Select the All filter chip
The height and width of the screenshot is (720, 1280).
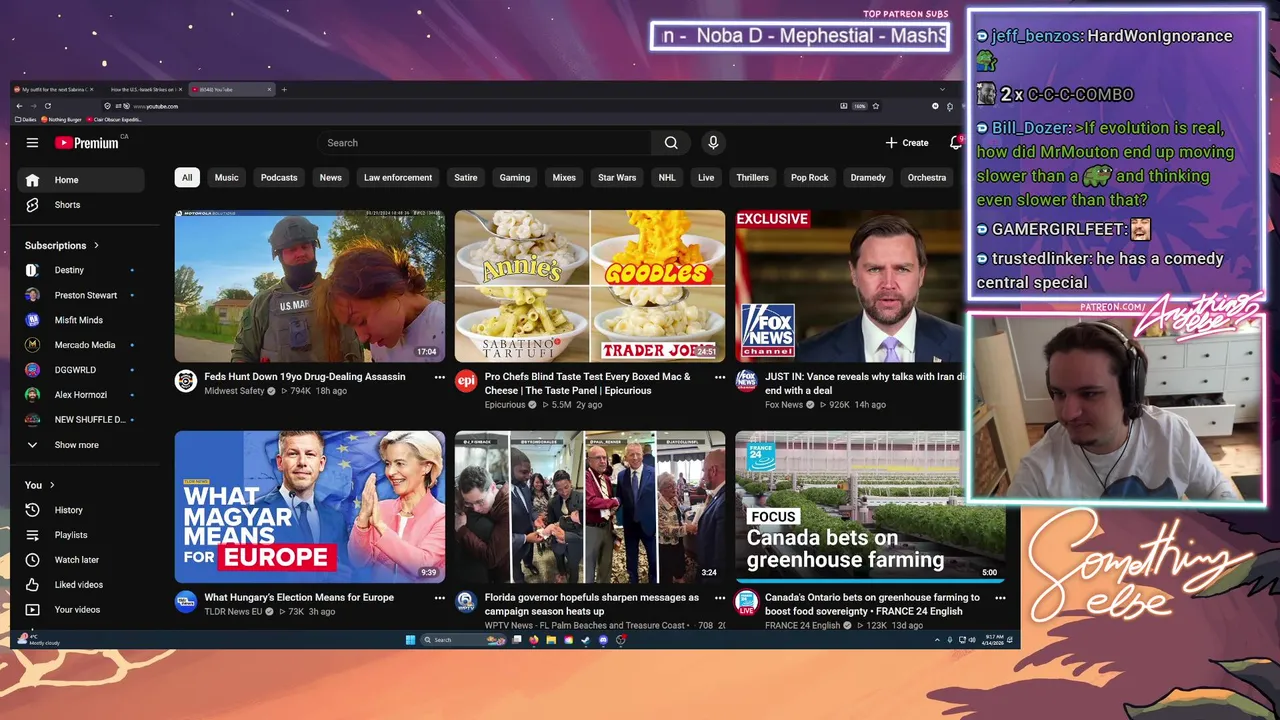(186, 178)
